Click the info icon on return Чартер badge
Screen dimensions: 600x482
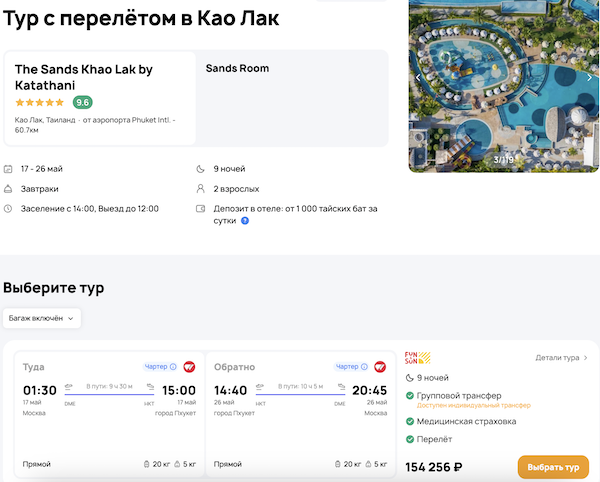pyautogui.click(x=365, y=367)
